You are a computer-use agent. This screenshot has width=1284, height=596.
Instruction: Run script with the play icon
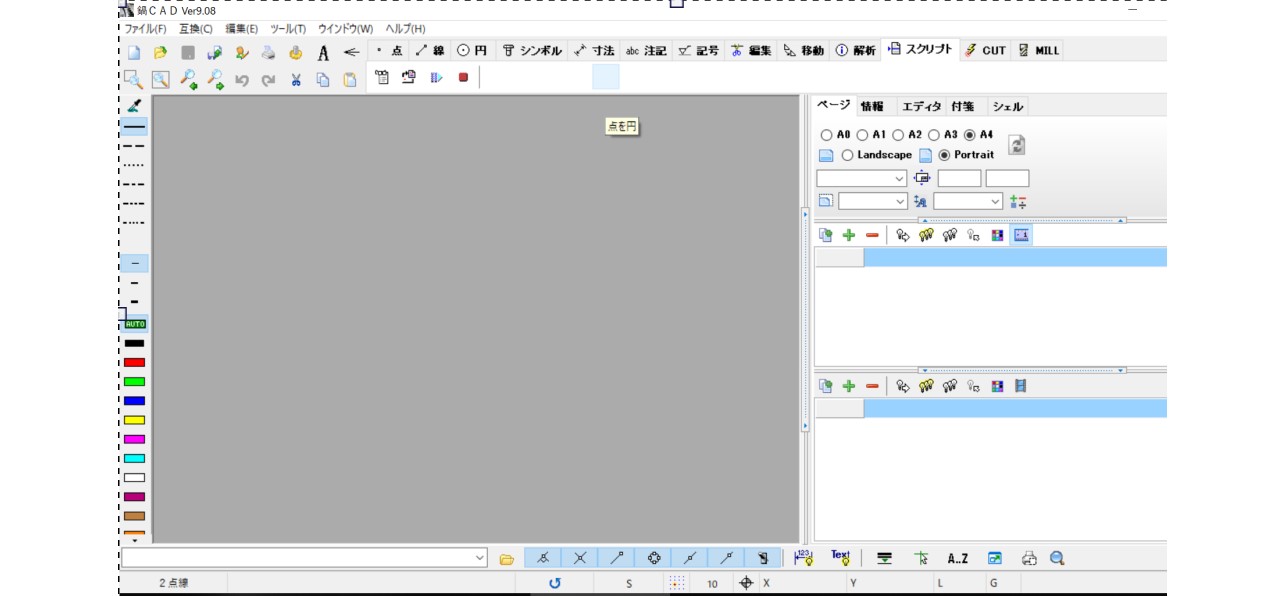coord(436,77)
